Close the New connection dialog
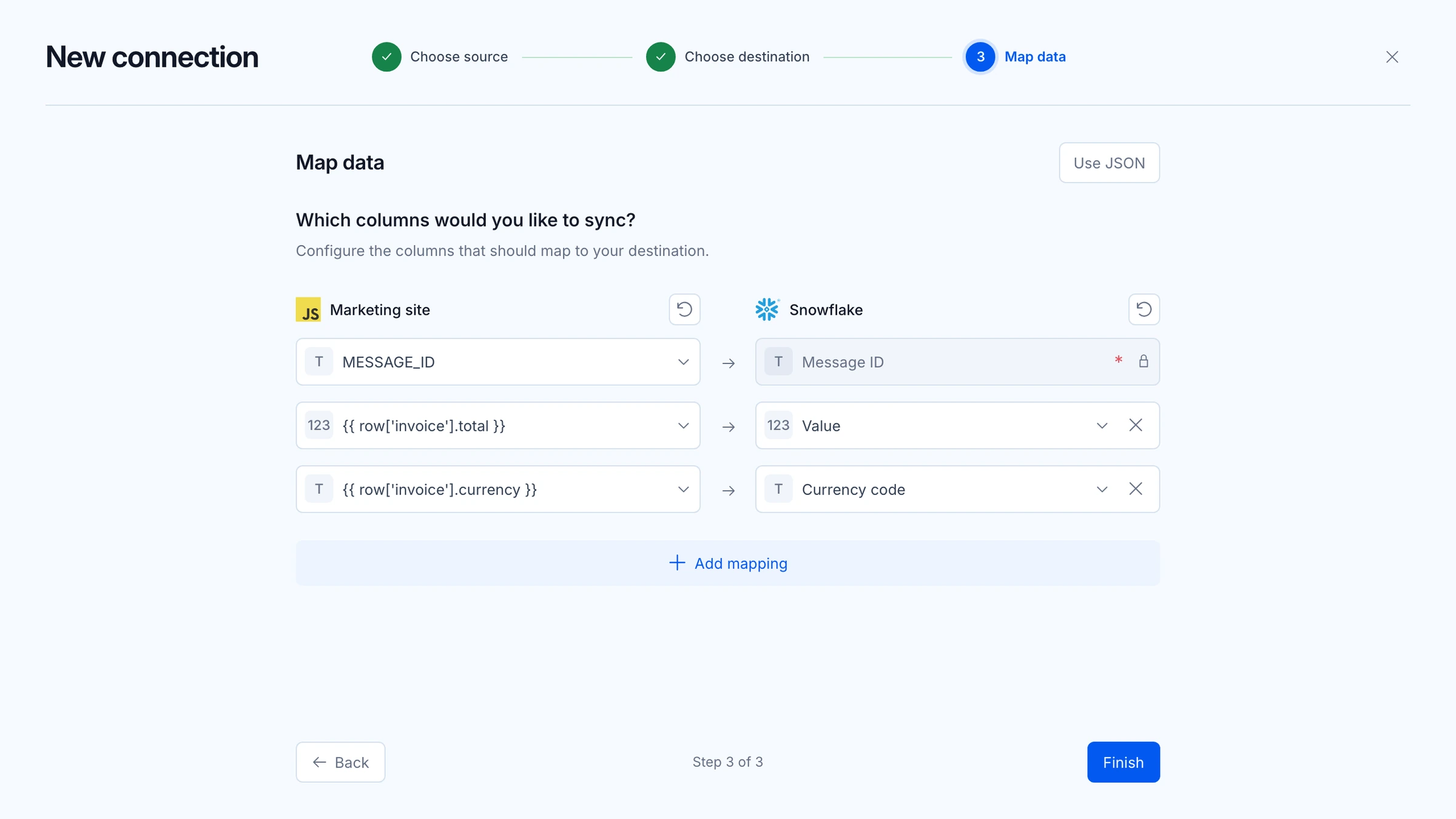Screen dimensions: 1456x819 click(x=1392, y=57)
